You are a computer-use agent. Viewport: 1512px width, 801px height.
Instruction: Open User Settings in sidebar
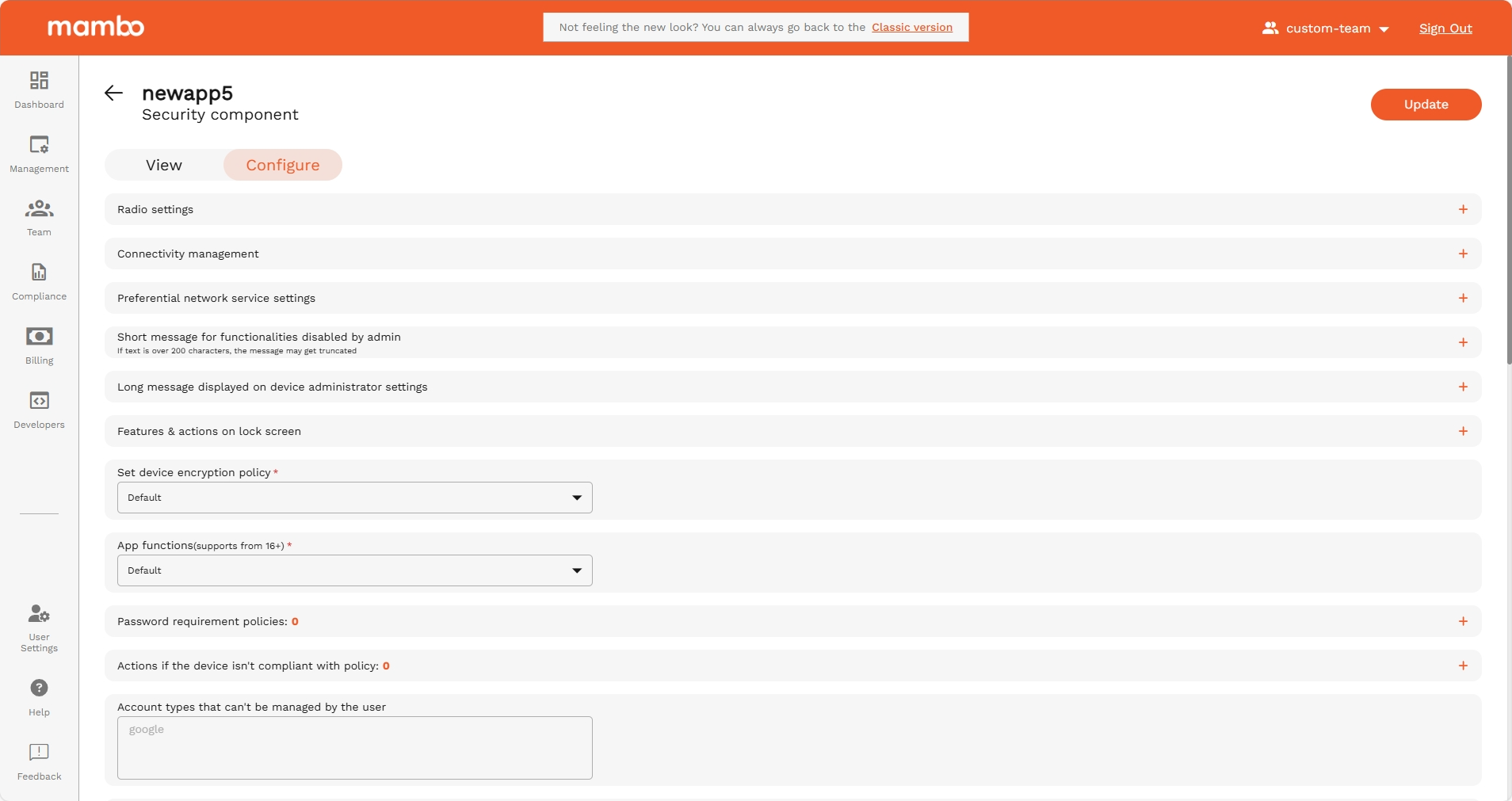click(39, 626)
